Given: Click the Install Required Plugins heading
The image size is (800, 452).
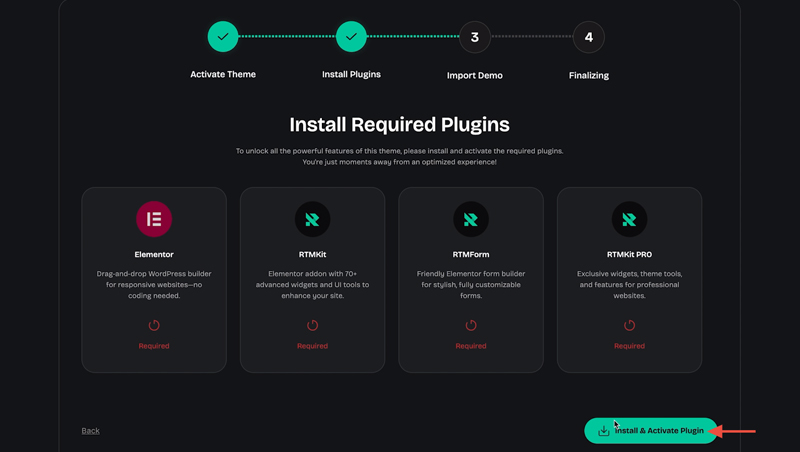Looking at the screenshot, I should pos(399,125).
